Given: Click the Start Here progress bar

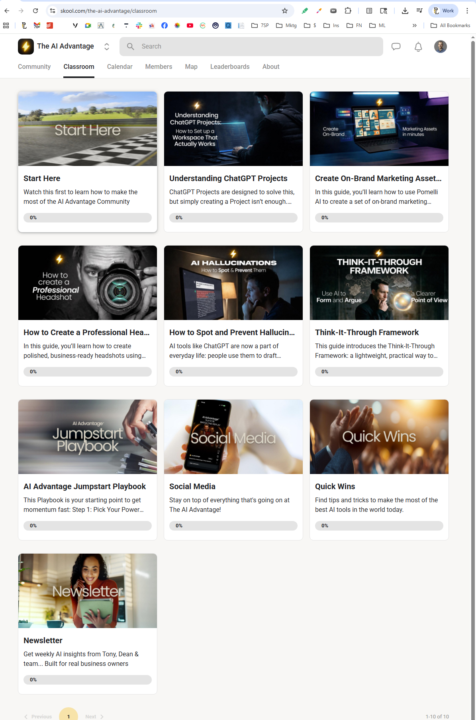Looking at the screenshot, I should 87,218.
